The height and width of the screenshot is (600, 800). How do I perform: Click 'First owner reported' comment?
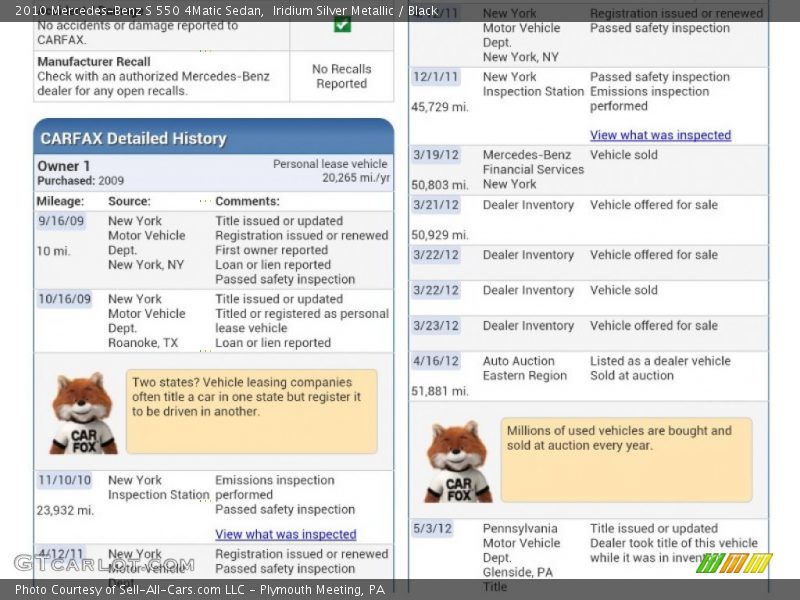point(271,250)
